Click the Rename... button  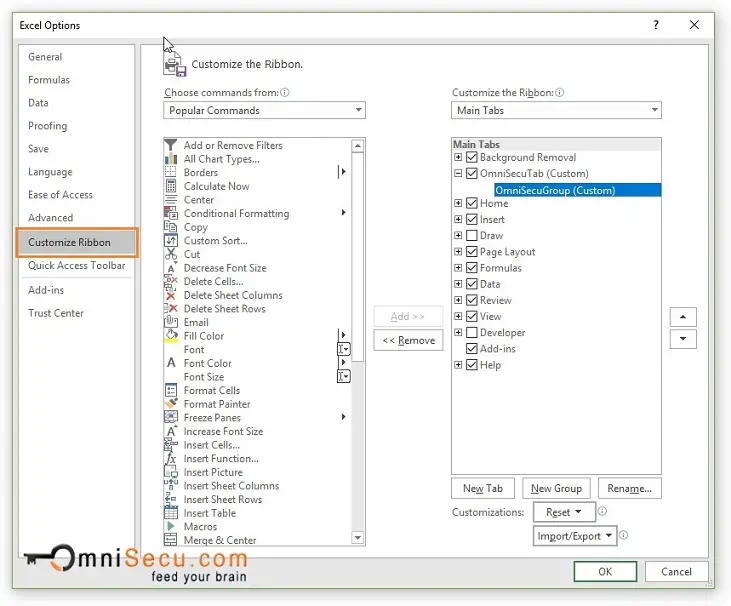click(x=629, y=489)
